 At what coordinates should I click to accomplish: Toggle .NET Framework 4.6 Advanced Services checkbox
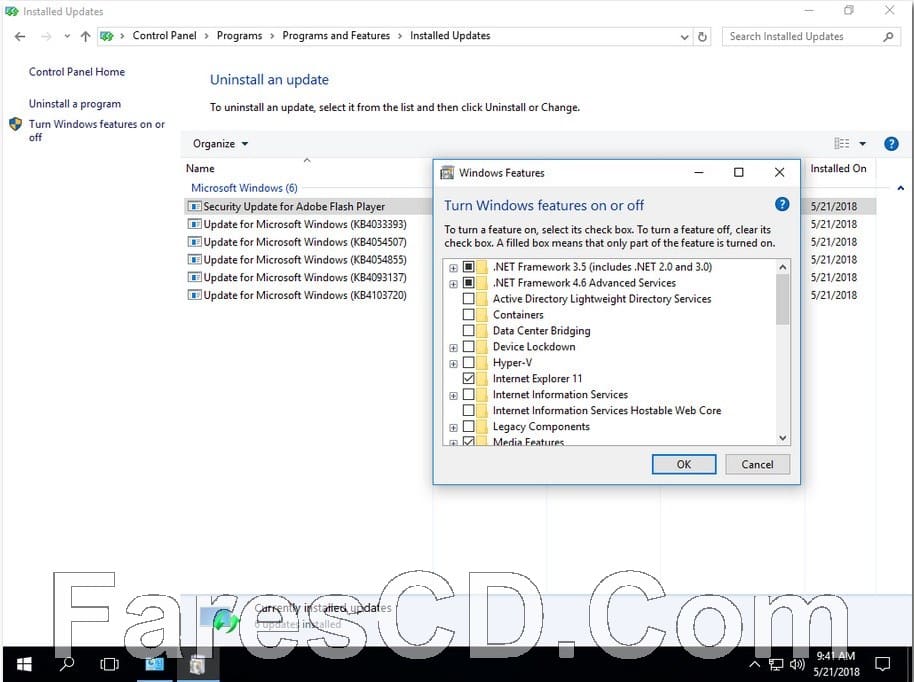469,283
